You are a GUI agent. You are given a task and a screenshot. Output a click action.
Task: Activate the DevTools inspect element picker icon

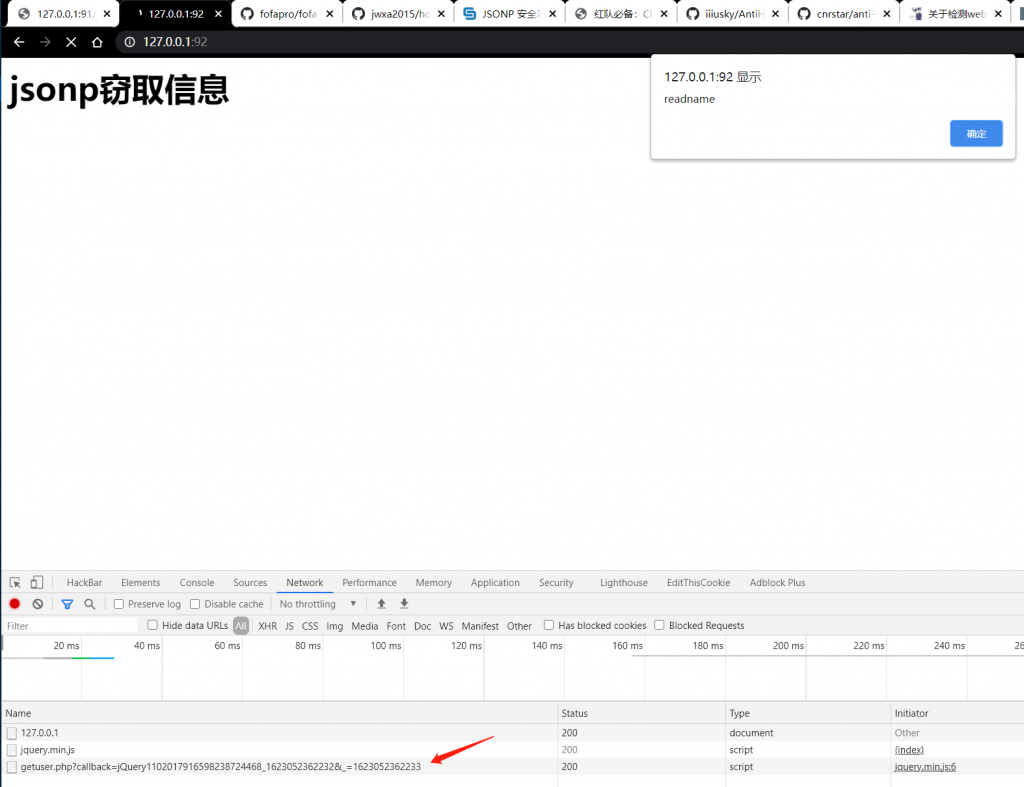pyautogui.click(x=15, y=583)
